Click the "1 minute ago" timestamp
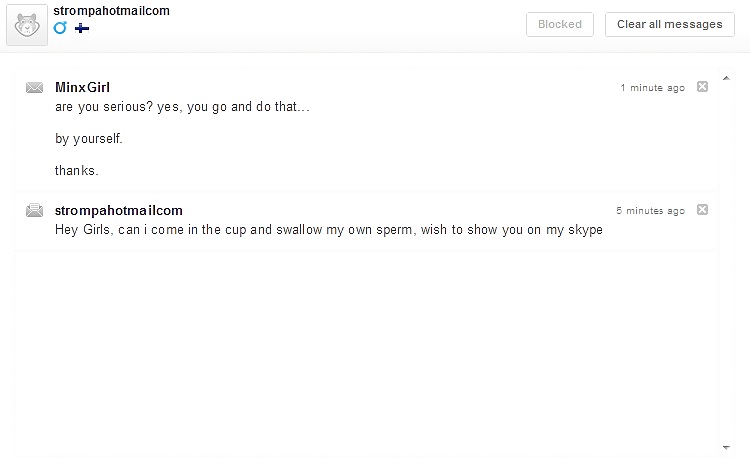The height and width of the screenshot is (463, 750). click(652, 88)
